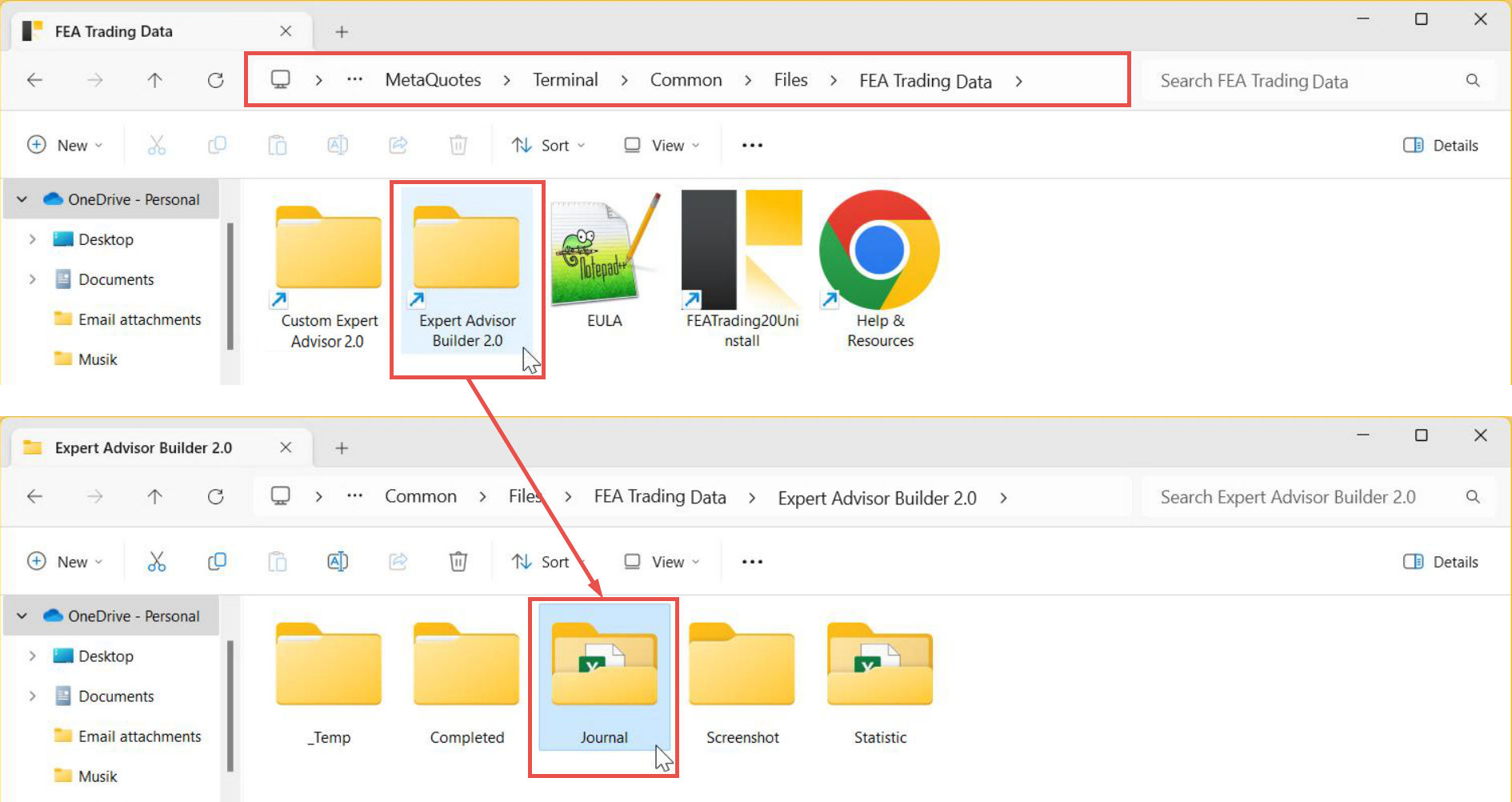This screenshot has height=802, width=1512.
Task: Click the Search Expert Advisor Builder 2.0 field
Action: tap(1318, 497)
